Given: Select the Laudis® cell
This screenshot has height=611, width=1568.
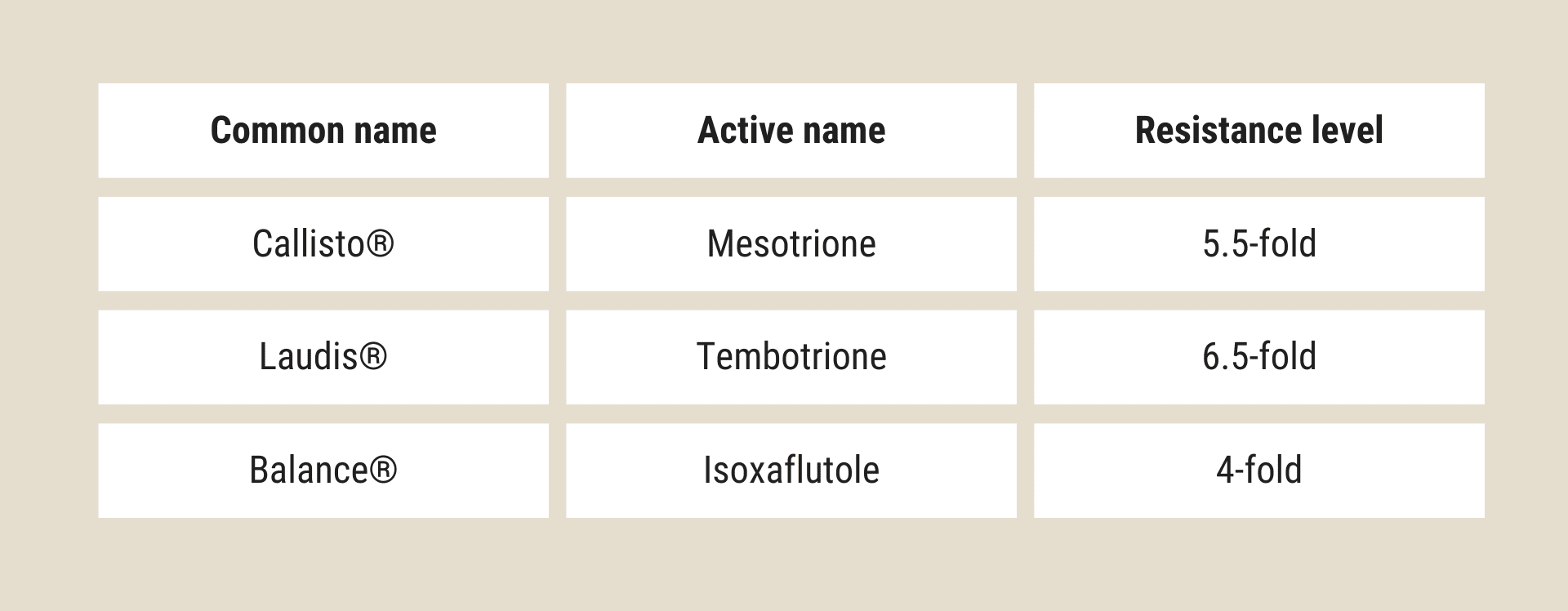Looking at the screenshot, I should pyautogui.click(x=323, y=357).
